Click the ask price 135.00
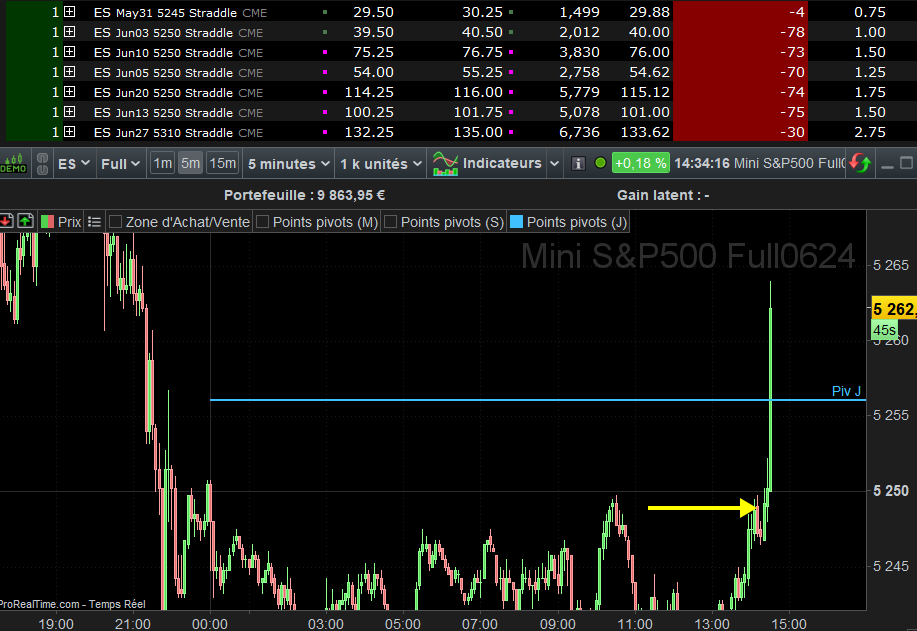The width and height of the screenshot is (917, 631). pos(478,132)
